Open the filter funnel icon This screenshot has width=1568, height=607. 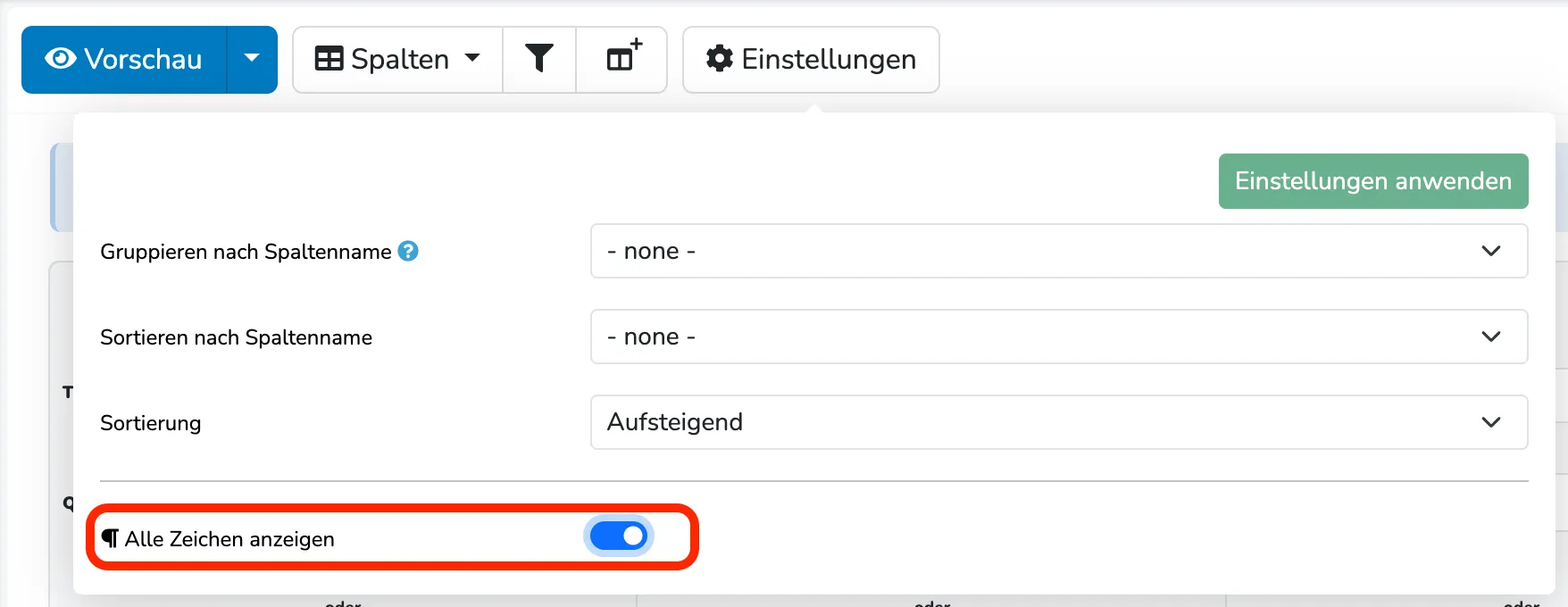click(x=539, y=59)
